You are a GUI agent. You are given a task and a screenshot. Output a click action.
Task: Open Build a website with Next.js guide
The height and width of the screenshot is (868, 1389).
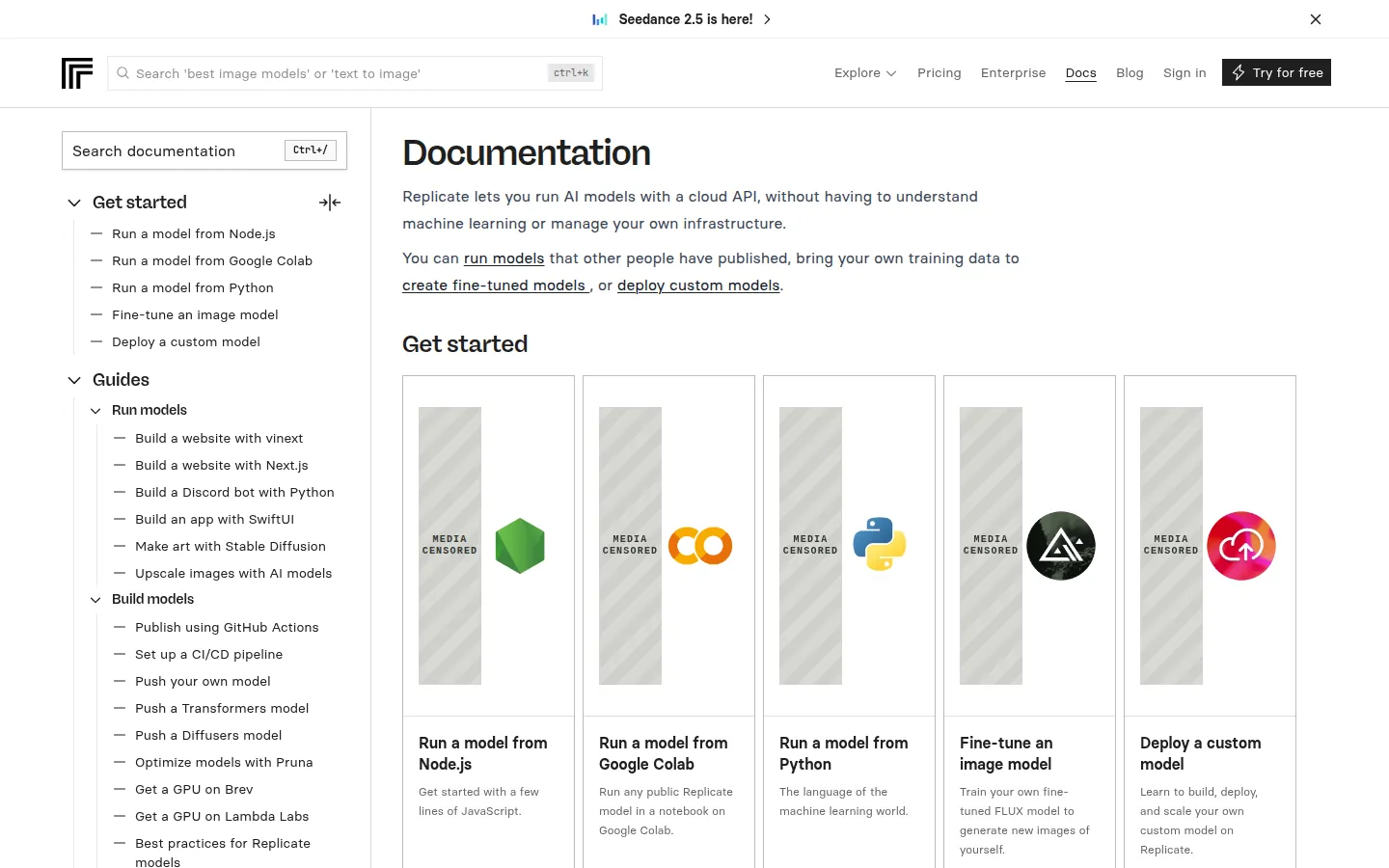coord(222,465)
